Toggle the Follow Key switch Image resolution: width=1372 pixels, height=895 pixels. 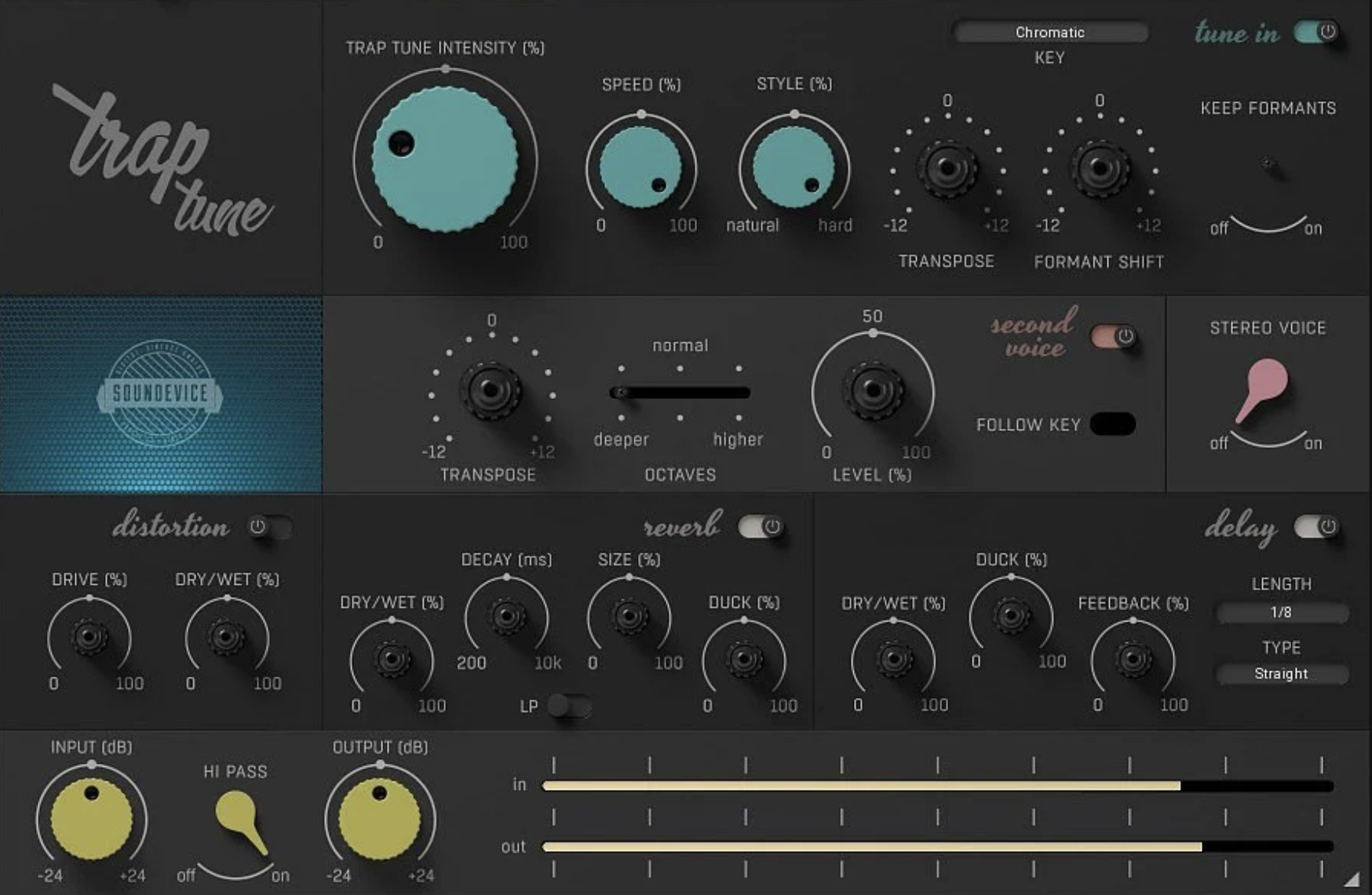pyautogui.click(x=1112, y=424)
